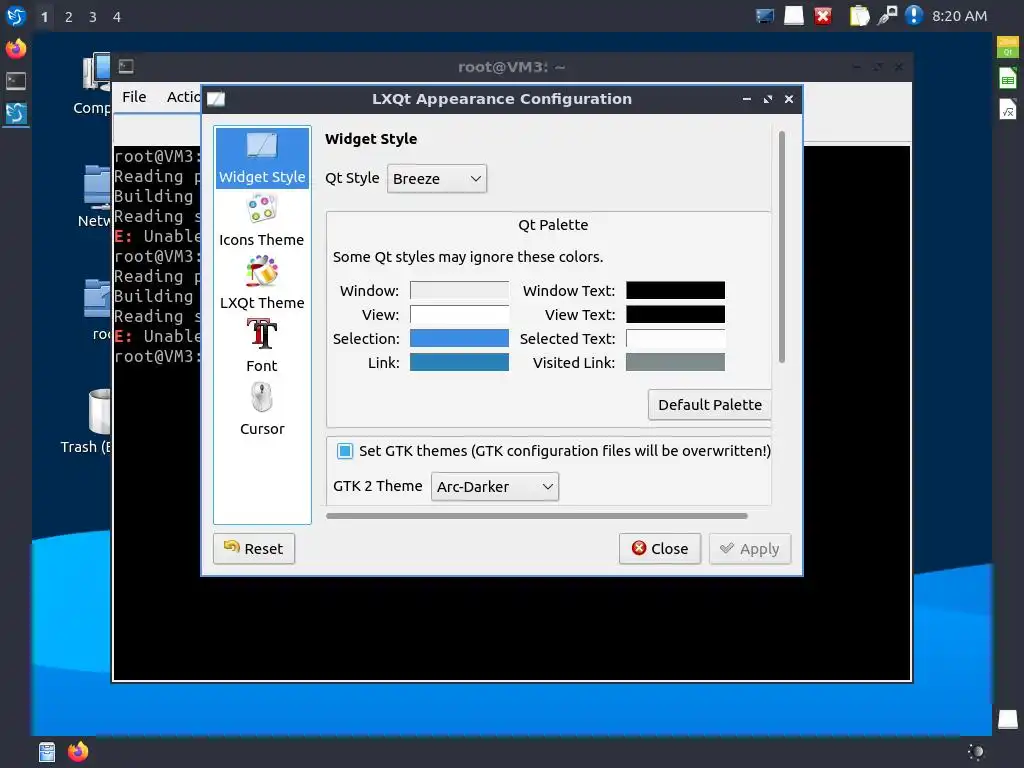Click the Close button in the dialog

tap(660, 549)
